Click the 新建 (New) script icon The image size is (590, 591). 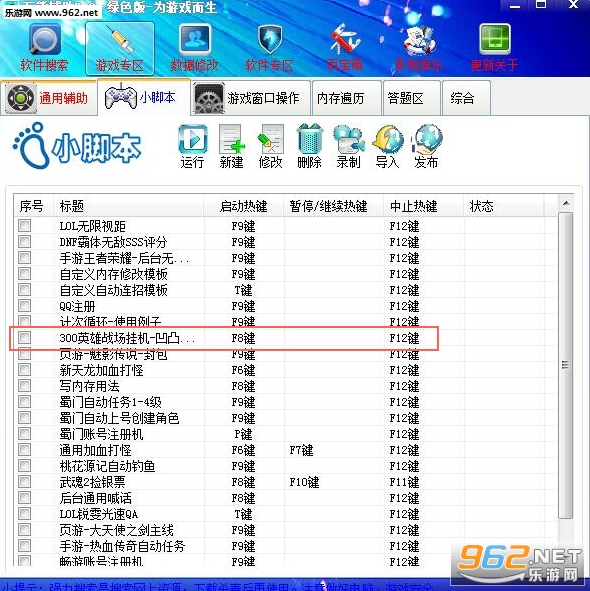click(231, 139)
